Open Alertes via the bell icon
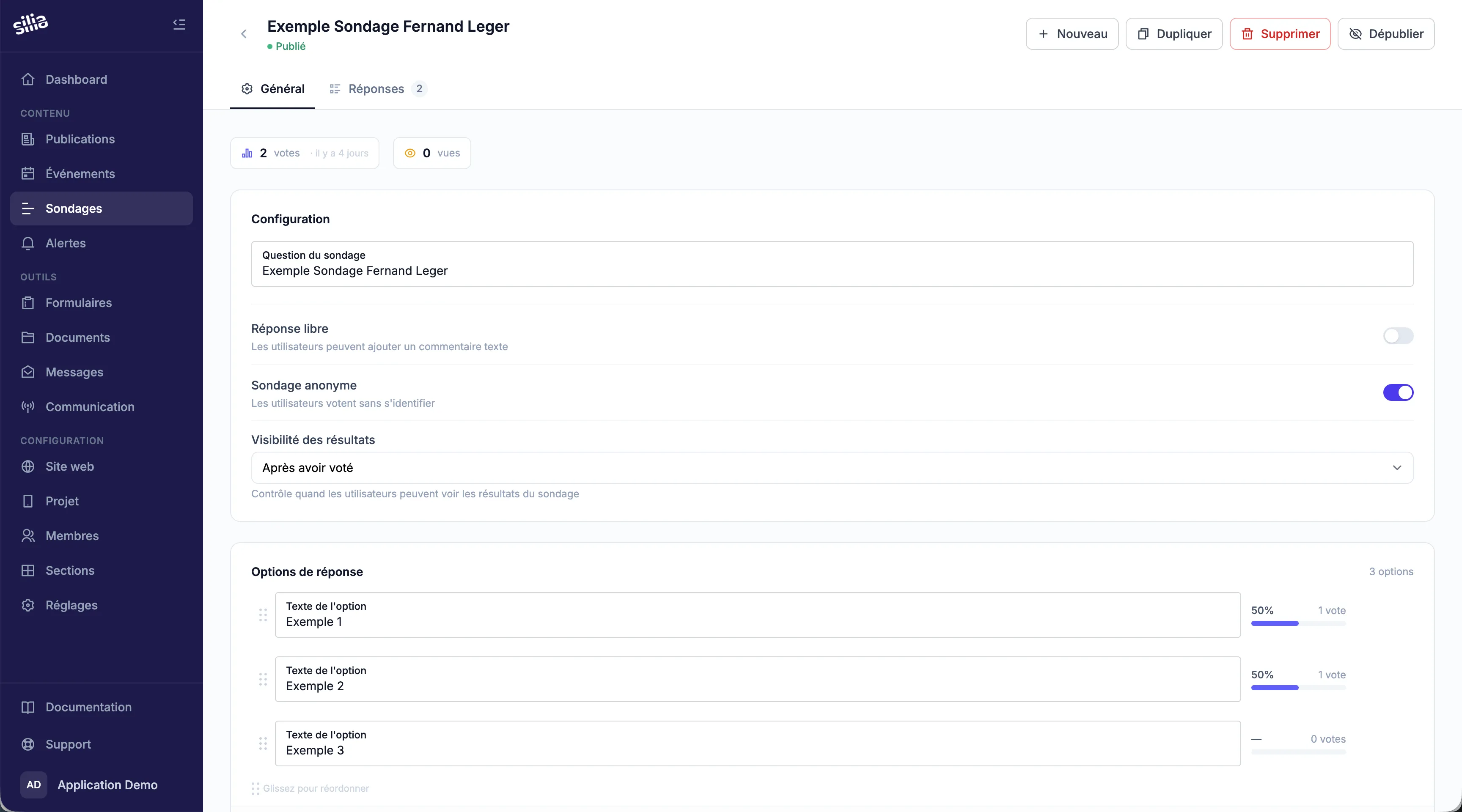 (x=28, y=243)
